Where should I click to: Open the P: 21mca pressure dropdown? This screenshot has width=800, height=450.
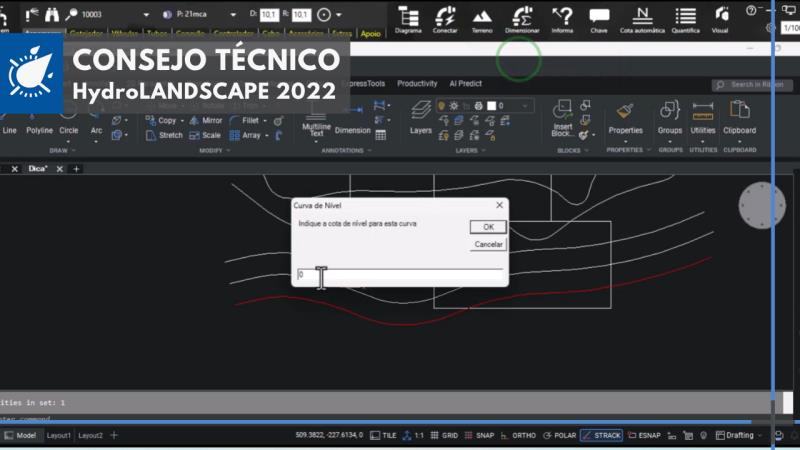233,15
